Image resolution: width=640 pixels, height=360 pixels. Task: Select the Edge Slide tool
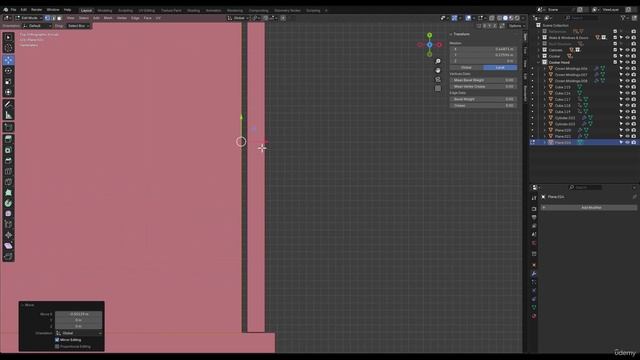(8, 224)
